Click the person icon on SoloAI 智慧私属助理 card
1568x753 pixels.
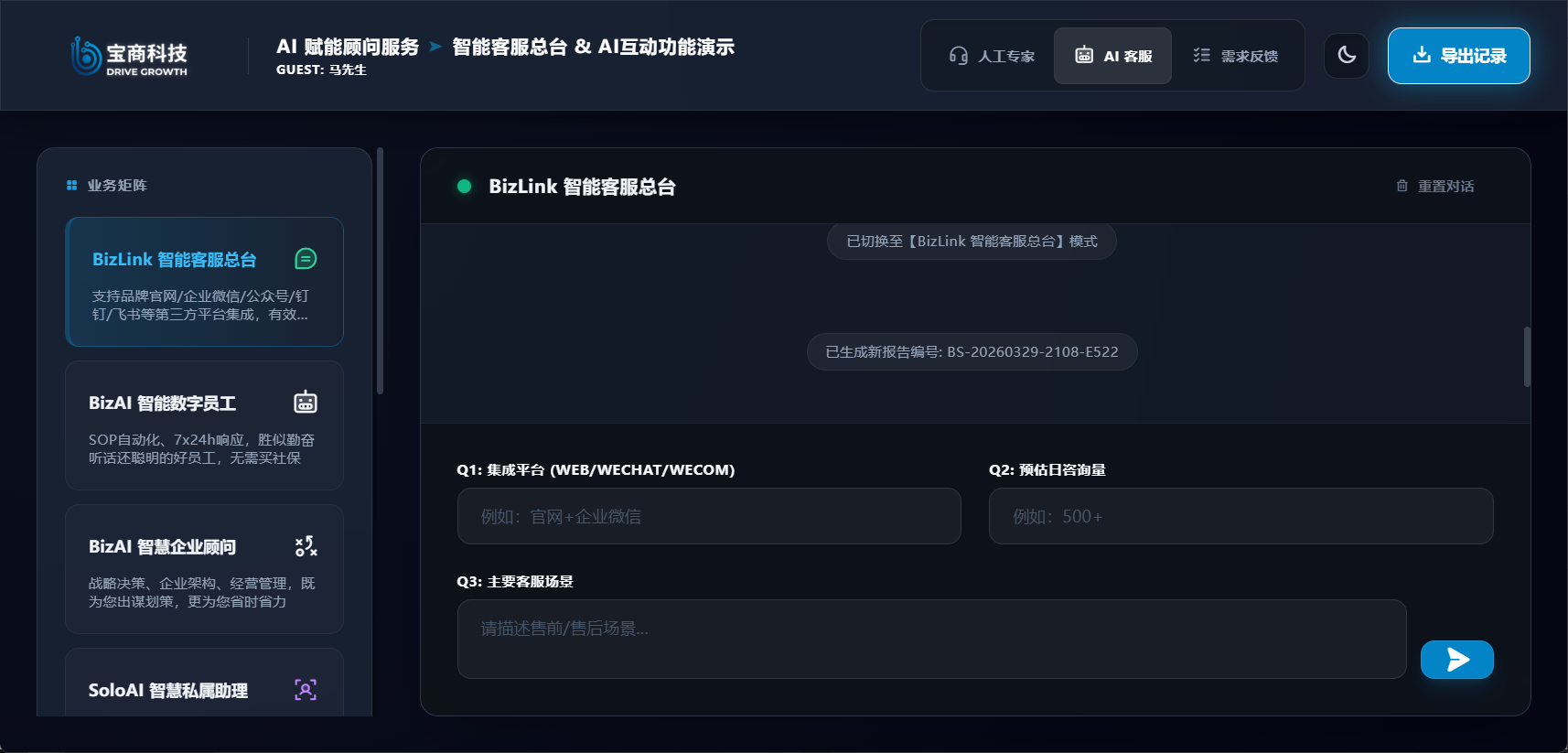tap(306, 690)
